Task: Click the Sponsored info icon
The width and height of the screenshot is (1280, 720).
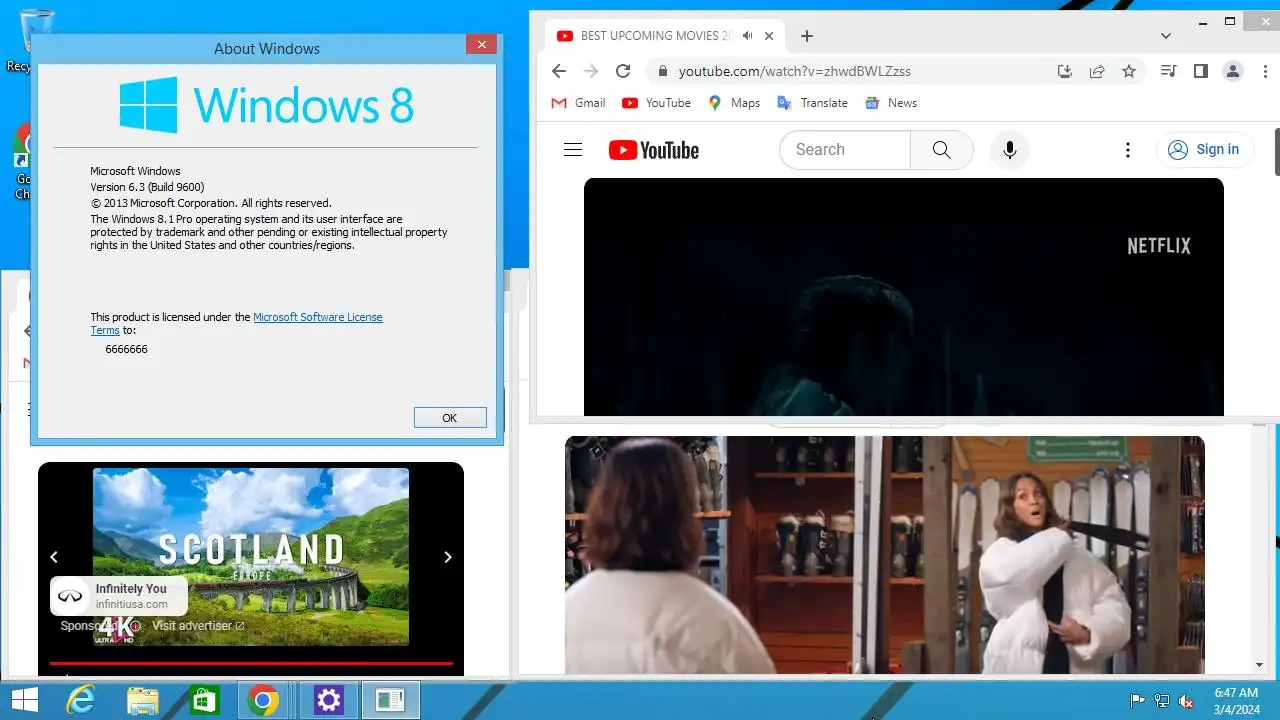Action: coord(136,626)
